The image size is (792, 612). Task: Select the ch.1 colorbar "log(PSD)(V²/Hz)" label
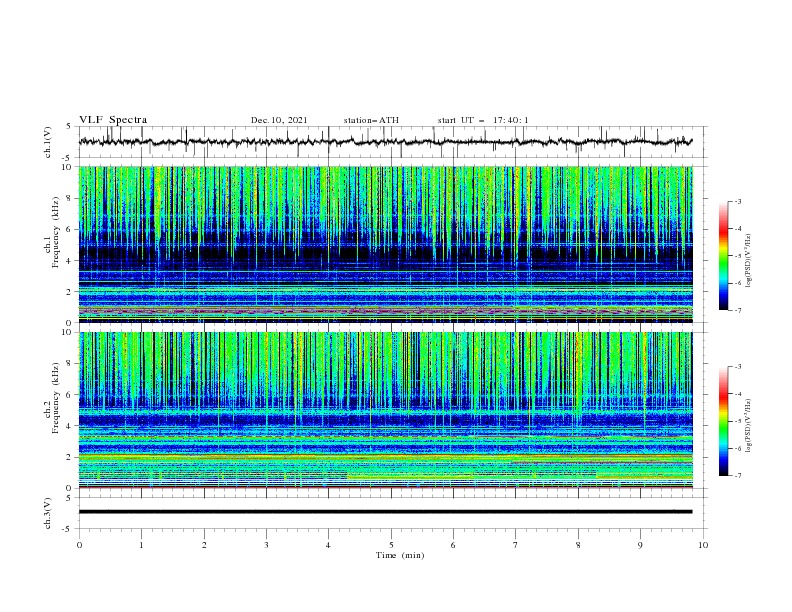[749, 261]
